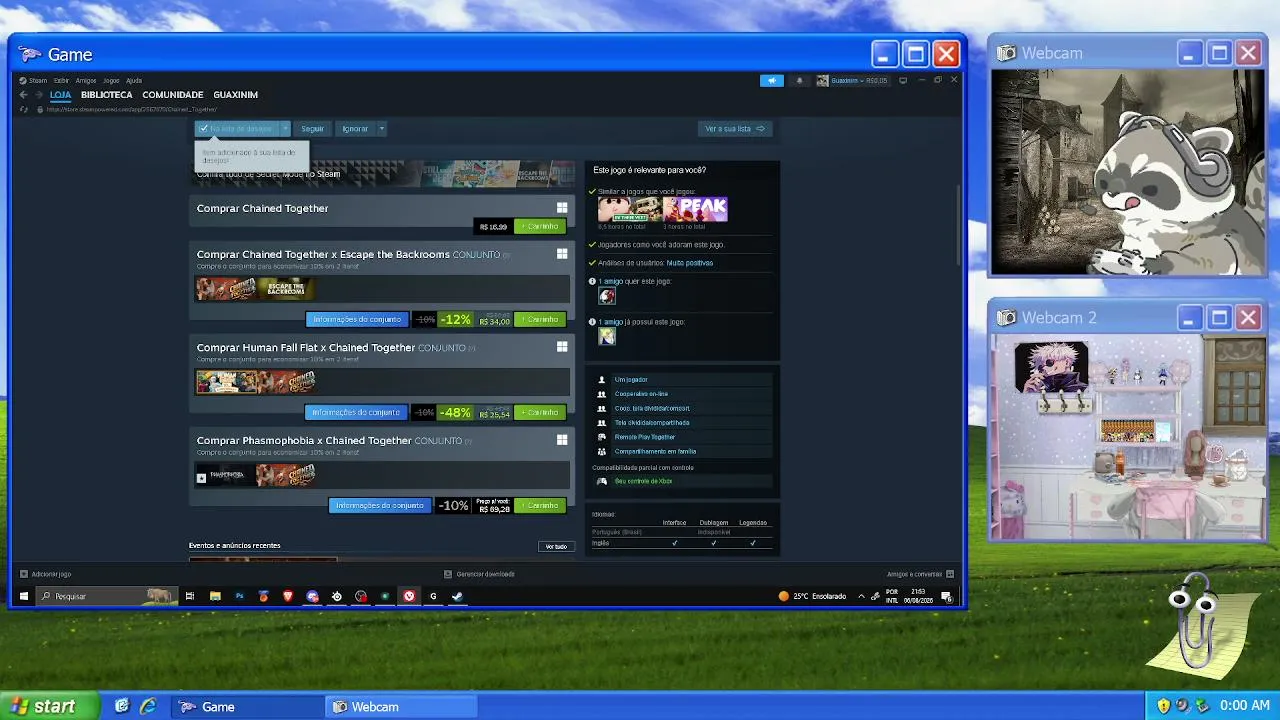Open Muito positivas reviews link
The image size is (1280, 720).
(x=690, y=263)
